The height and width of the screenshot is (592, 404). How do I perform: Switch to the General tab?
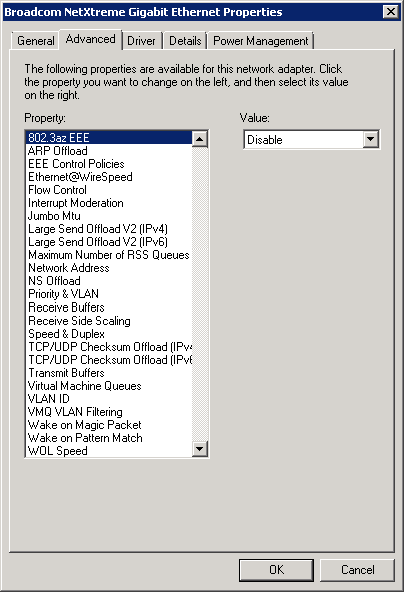[x=36, y=41]
